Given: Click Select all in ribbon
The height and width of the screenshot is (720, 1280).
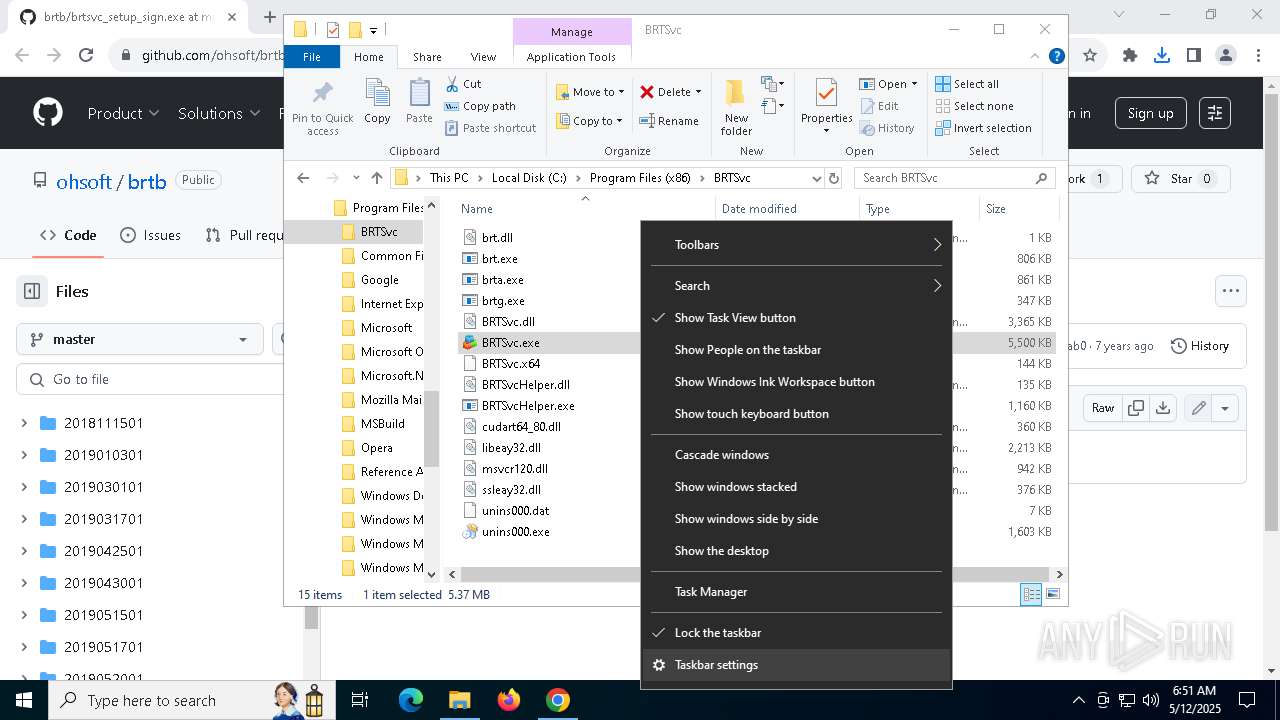Looking at the screenshot, I should point(967,84).
